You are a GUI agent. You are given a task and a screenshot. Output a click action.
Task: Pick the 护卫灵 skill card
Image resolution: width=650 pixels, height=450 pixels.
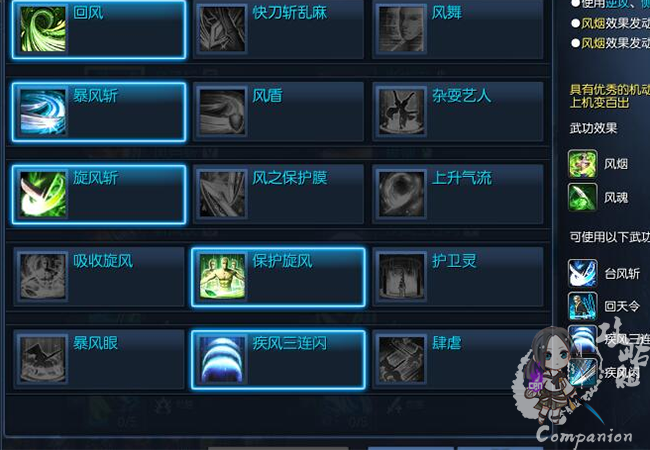(458, 277)
